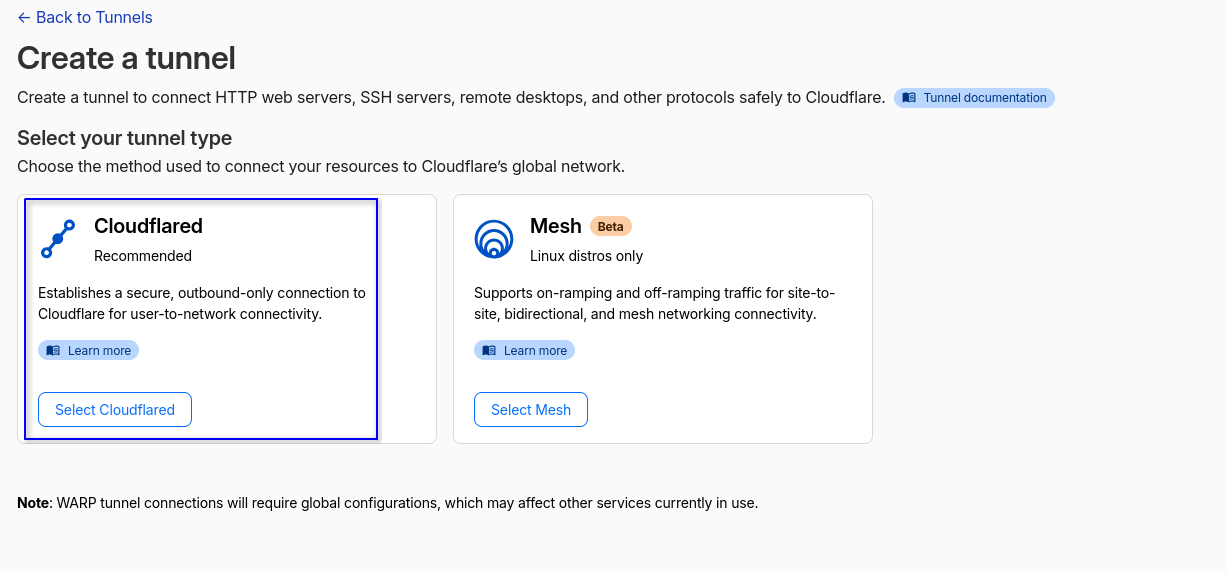
Task: Go back to Tunnels page
Action: pos(85,17)
